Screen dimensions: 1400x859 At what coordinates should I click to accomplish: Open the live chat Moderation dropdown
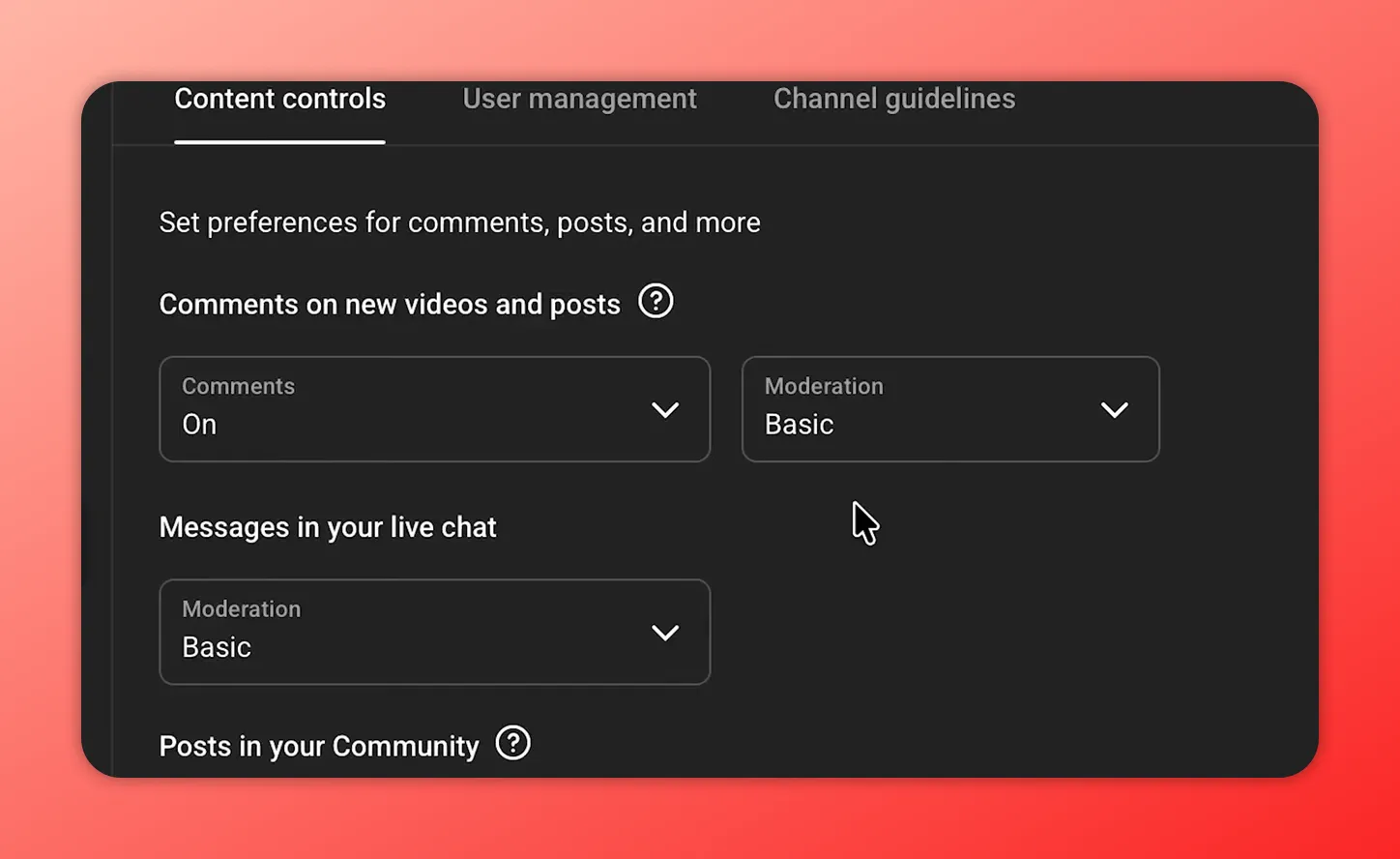pos(434,632)
